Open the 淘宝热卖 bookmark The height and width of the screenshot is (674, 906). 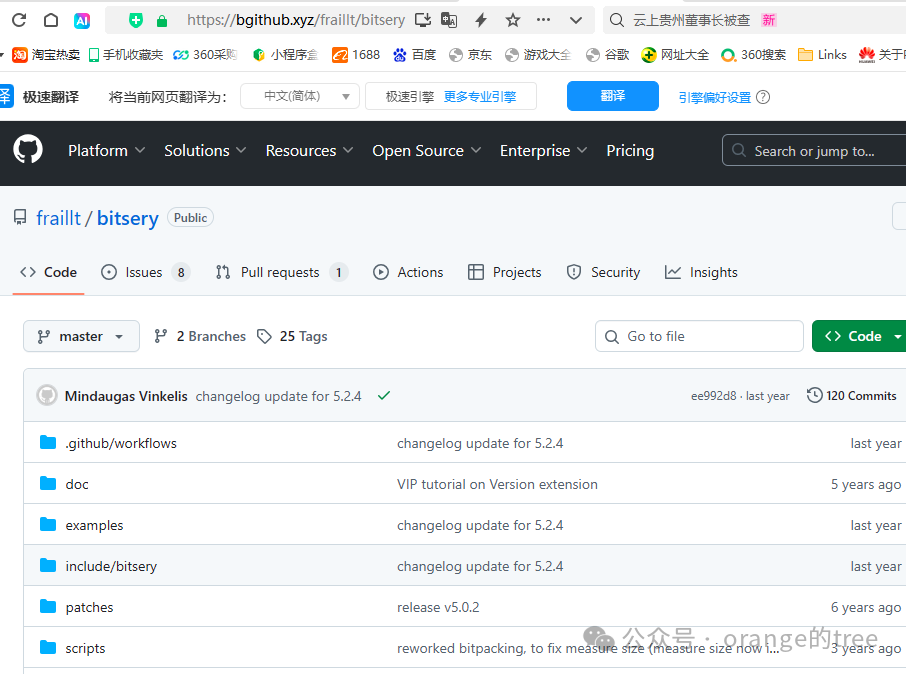click(x=46, y=55)
